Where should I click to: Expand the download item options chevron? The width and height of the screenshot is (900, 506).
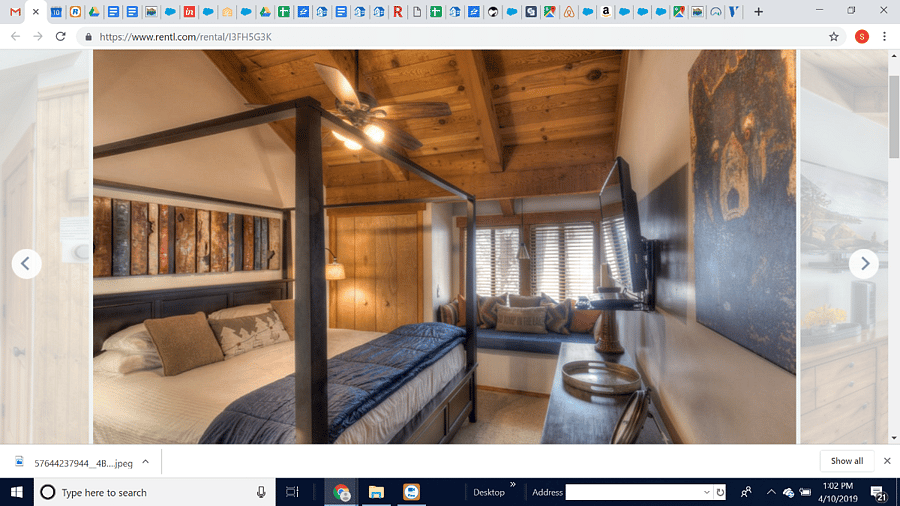click(x=146, y=462)
